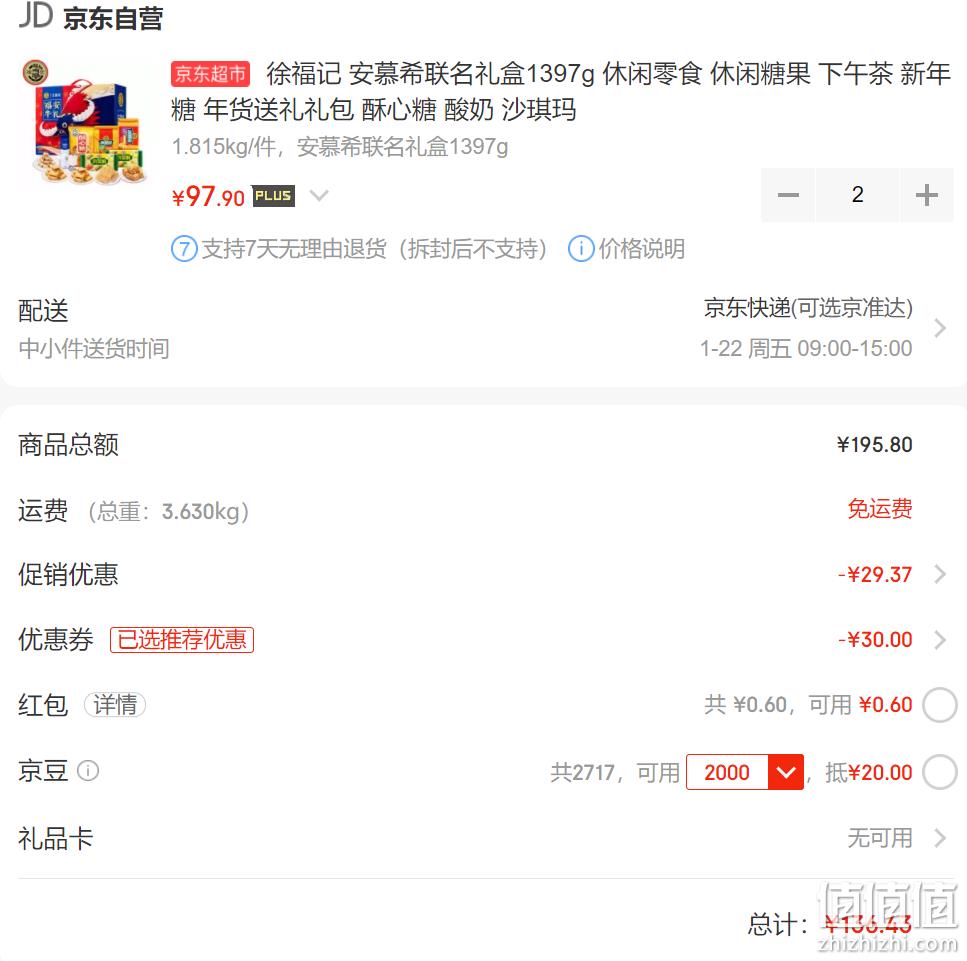
Task: Increase quantity with the plus button
Action: pos(926,195)
